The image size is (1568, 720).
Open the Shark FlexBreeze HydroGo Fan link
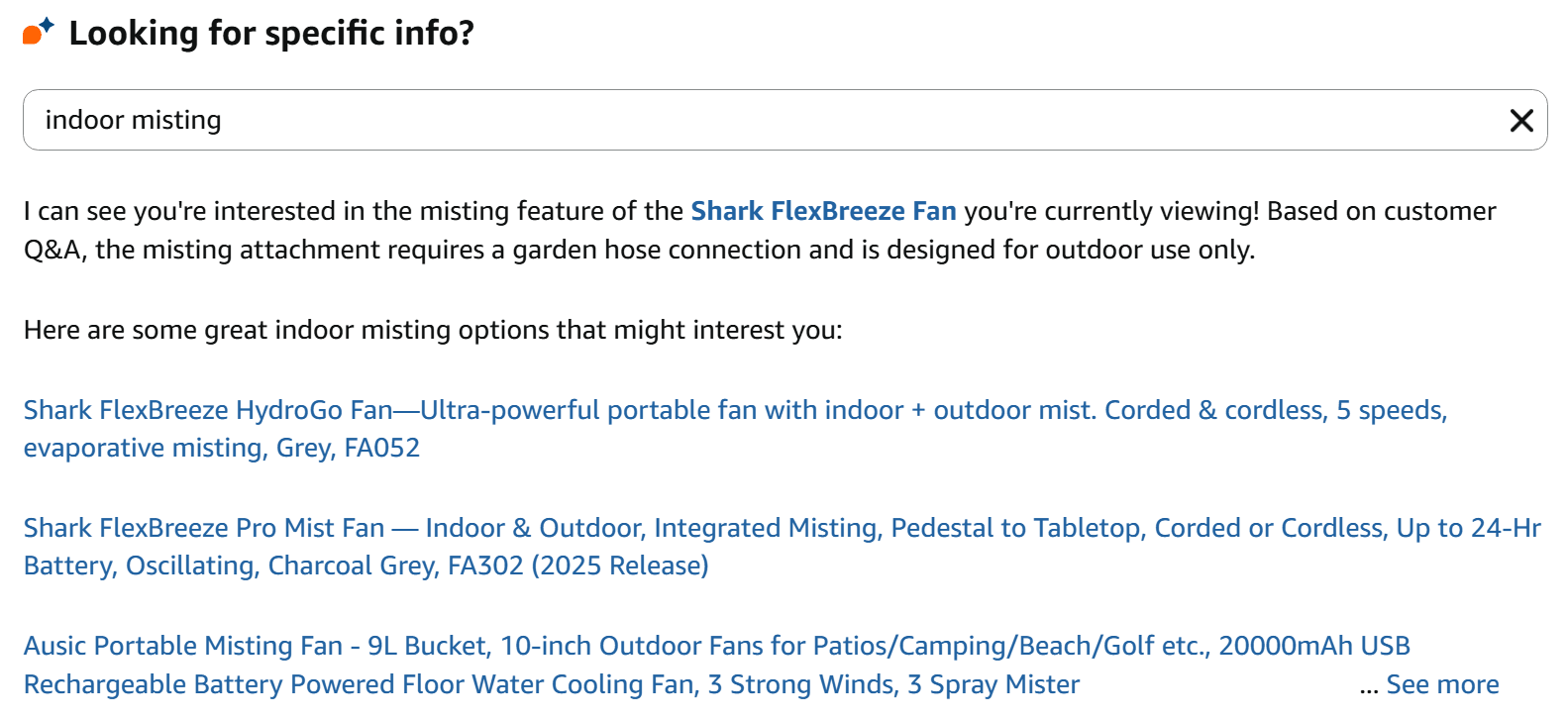208,410
